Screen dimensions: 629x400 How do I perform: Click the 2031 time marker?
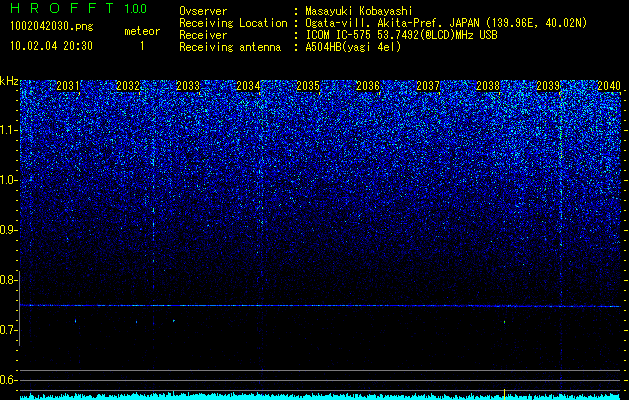pos(68,86)
